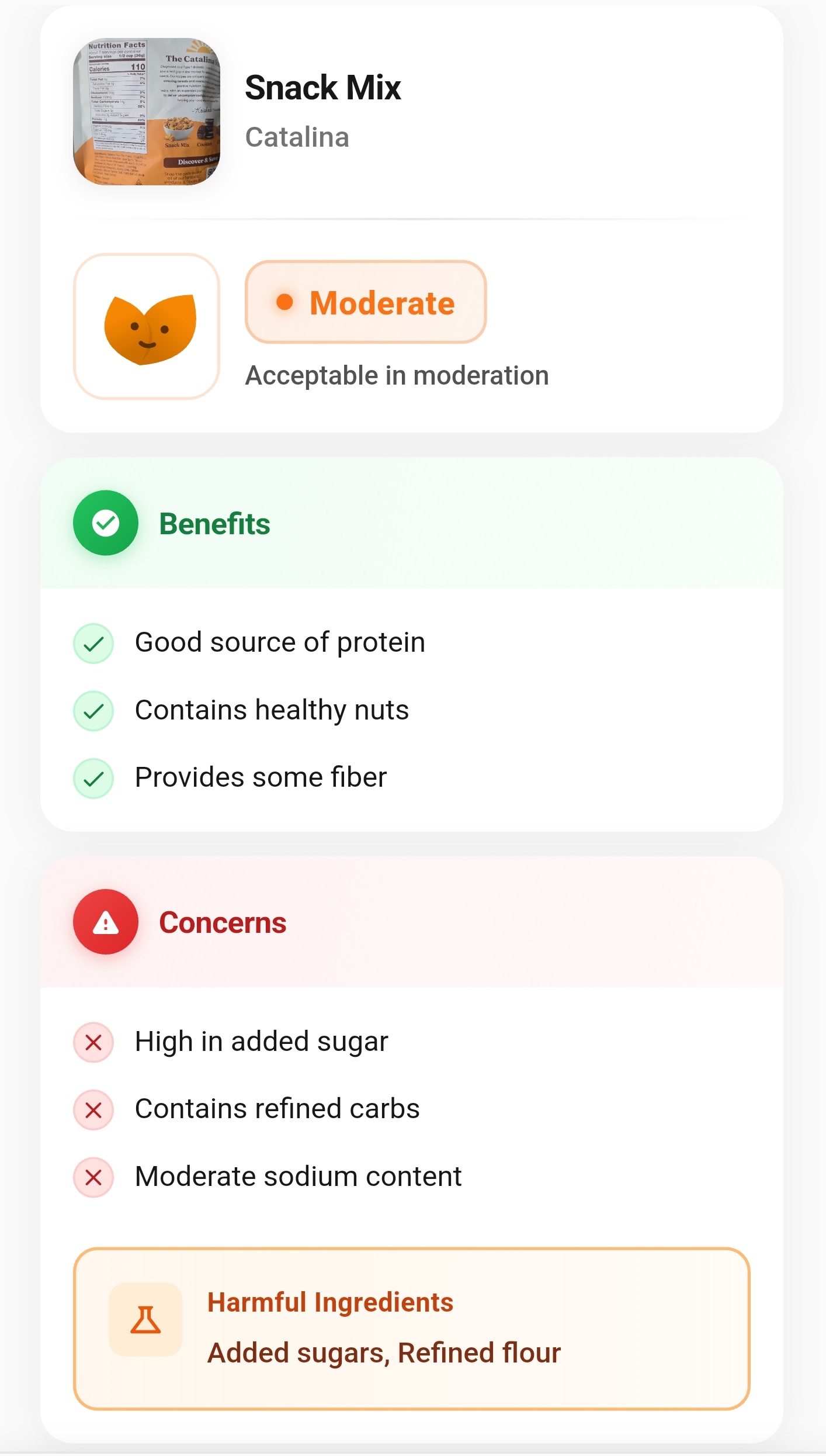Click the checkmark beside Contains healthy nuts

pos(93,710)
